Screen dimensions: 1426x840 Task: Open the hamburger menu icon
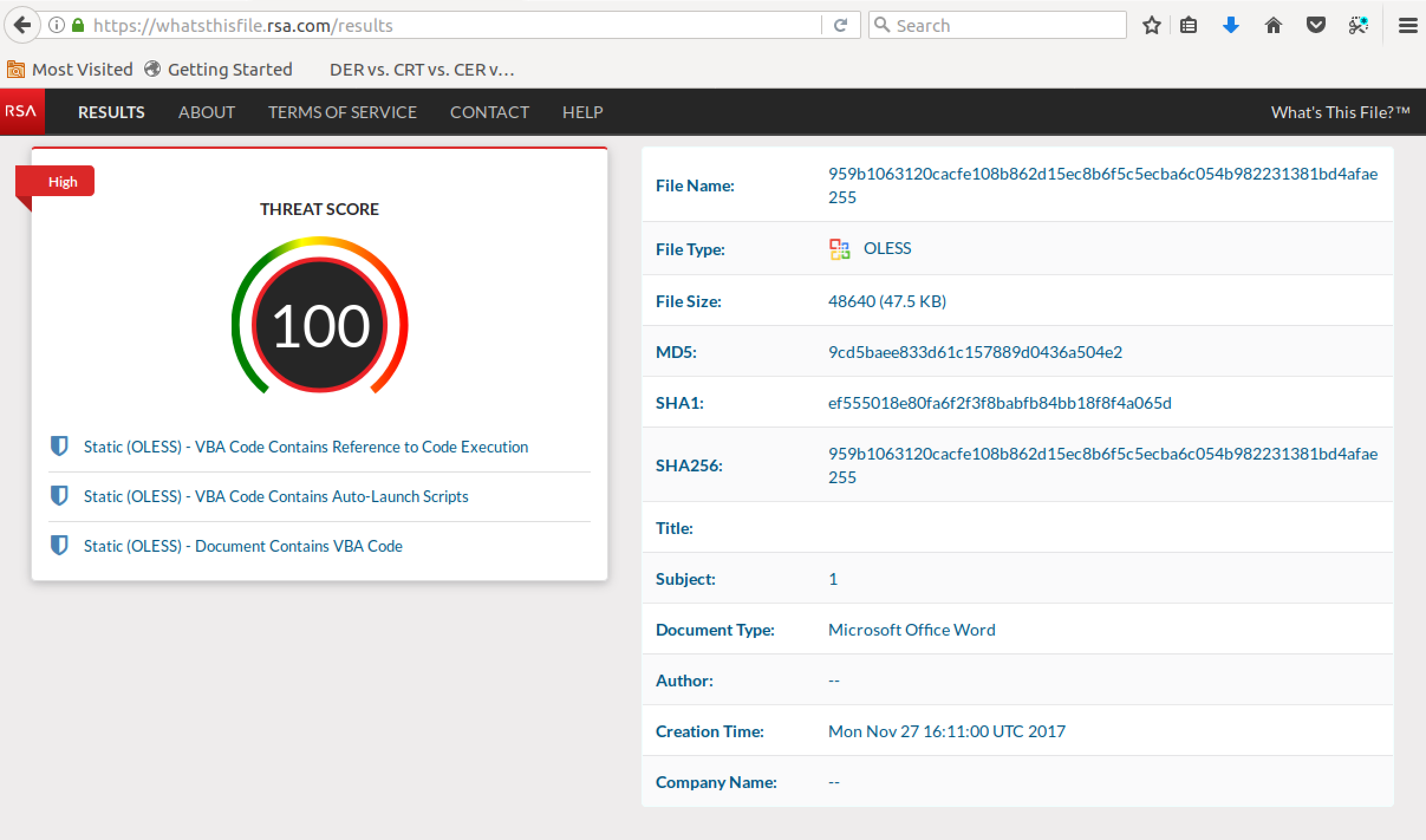point(1408,25)
